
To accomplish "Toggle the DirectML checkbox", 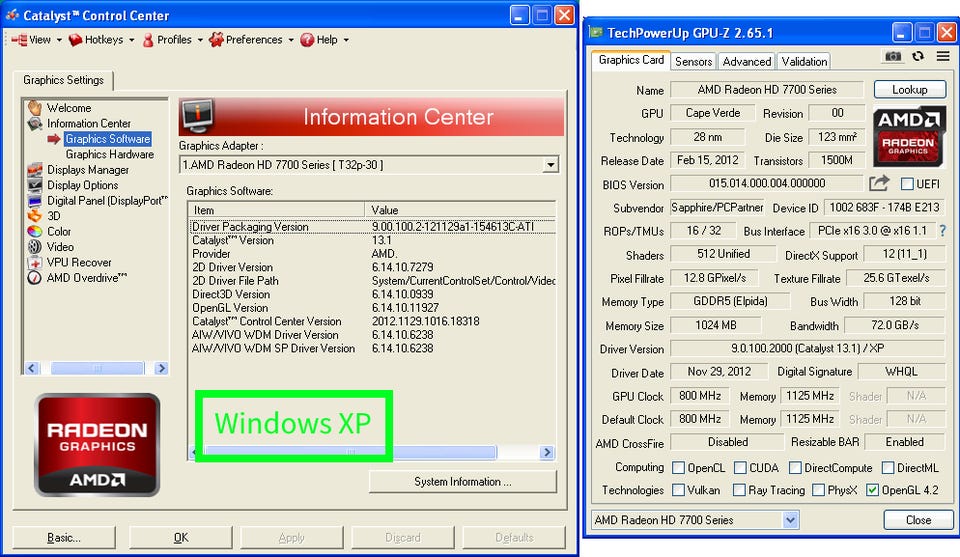I will 888,468.
